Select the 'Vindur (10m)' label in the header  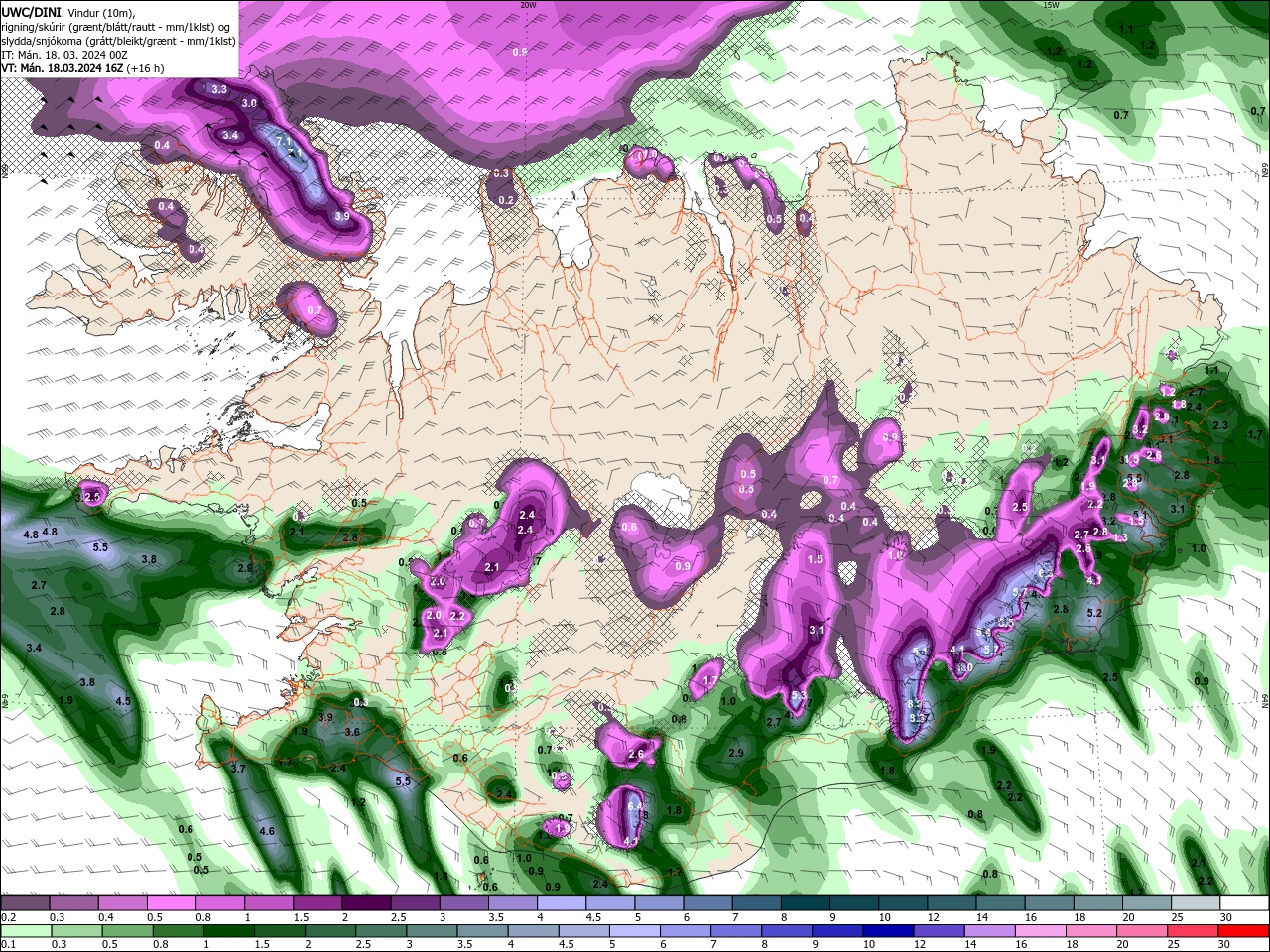click(98, 11)
